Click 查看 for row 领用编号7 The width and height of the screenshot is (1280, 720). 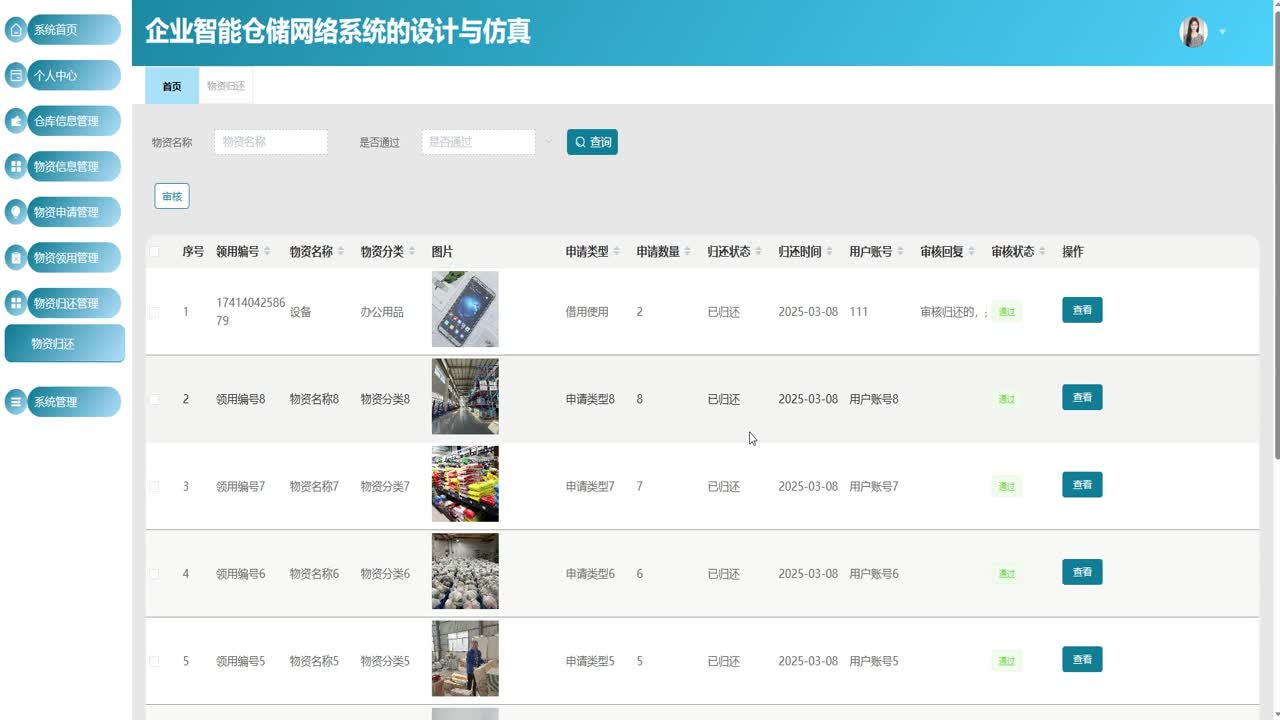1082,485
